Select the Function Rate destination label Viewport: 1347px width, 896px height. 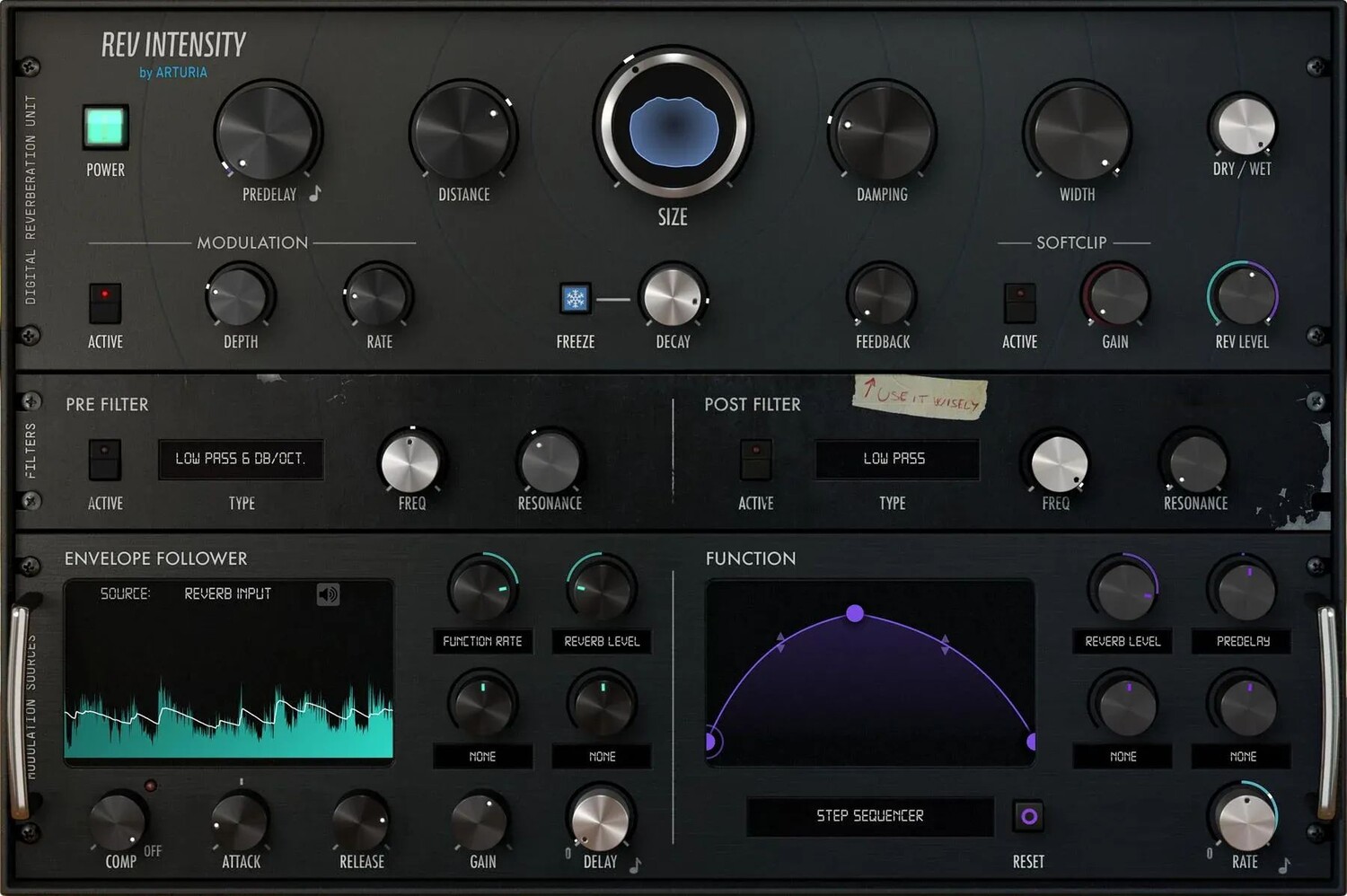pyautogui.click(x=482, y=642)
